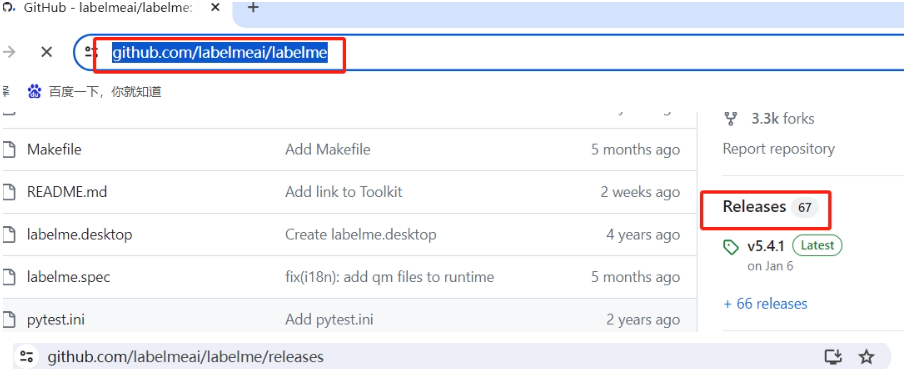Open the Releases section heading
904x369 pixels.
(x=754, y=206)
